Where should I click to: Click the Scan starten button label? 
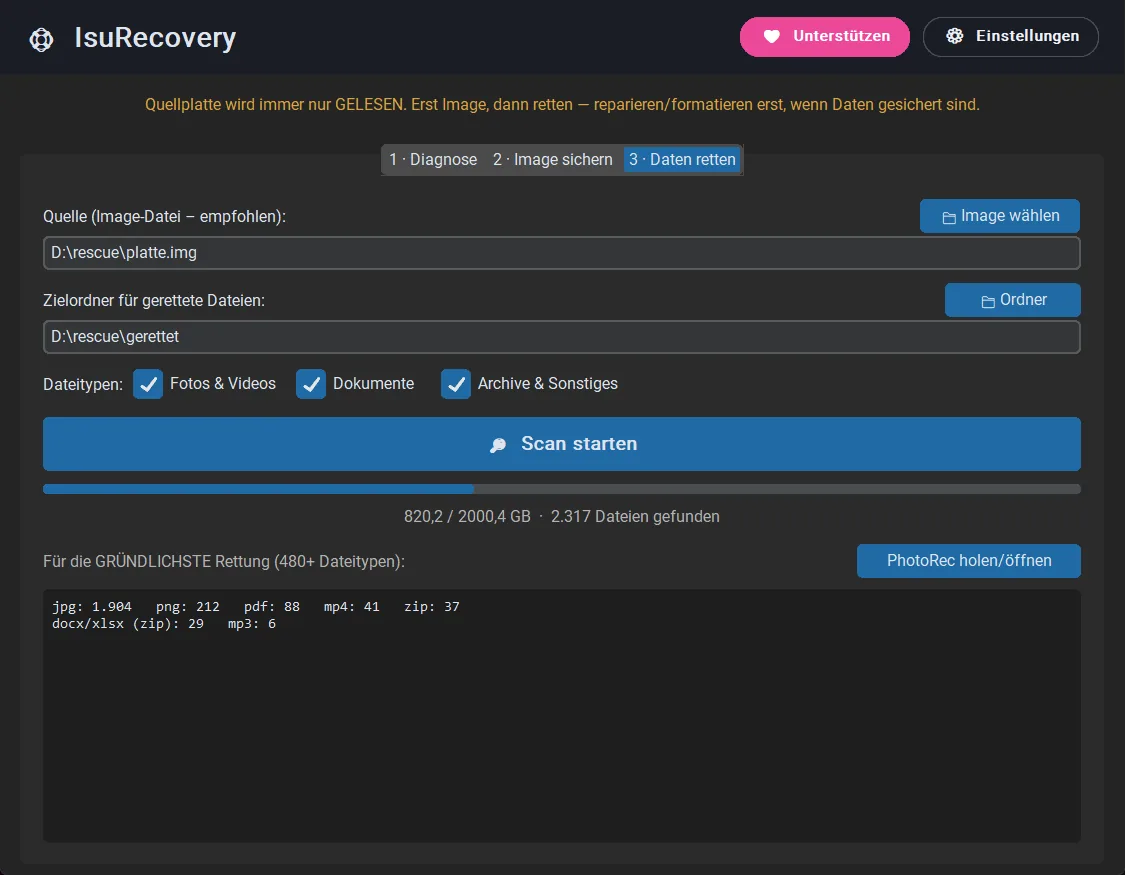579,444
